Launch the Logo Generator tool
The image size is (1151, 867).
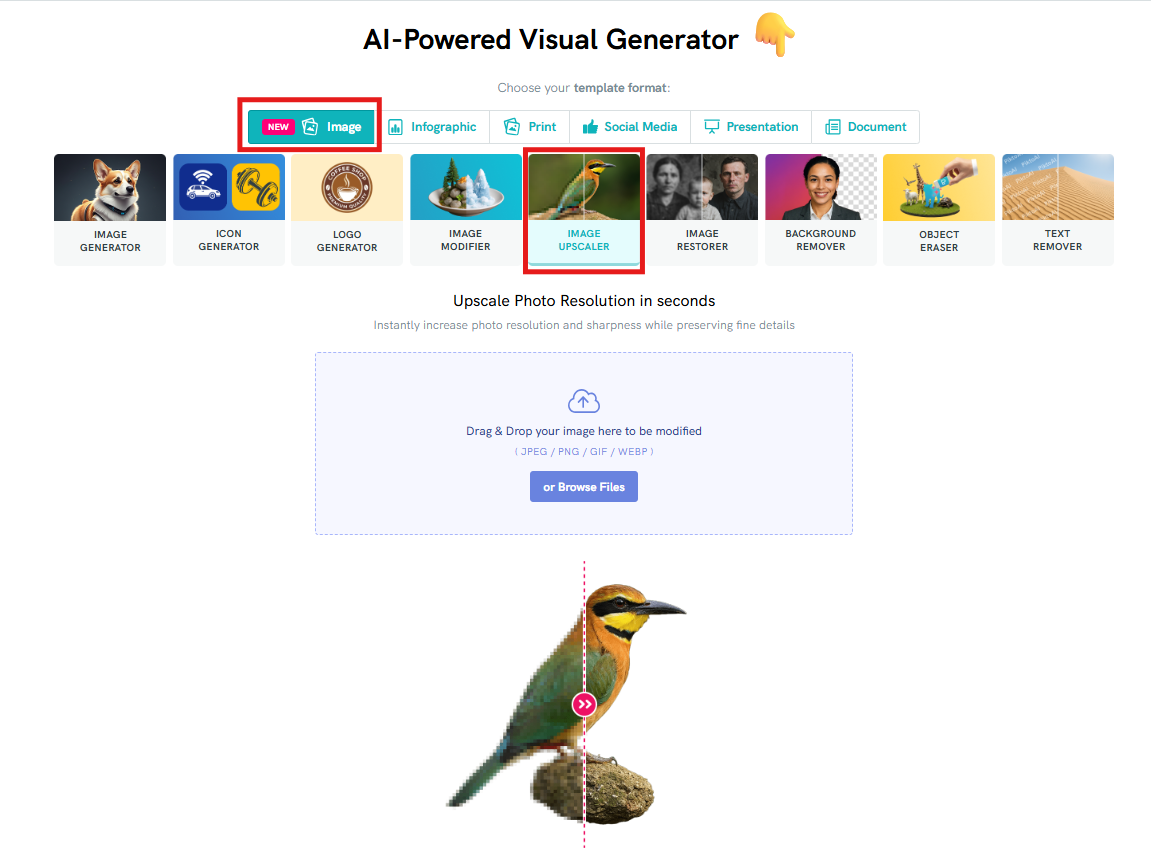(x=347, y=209)
